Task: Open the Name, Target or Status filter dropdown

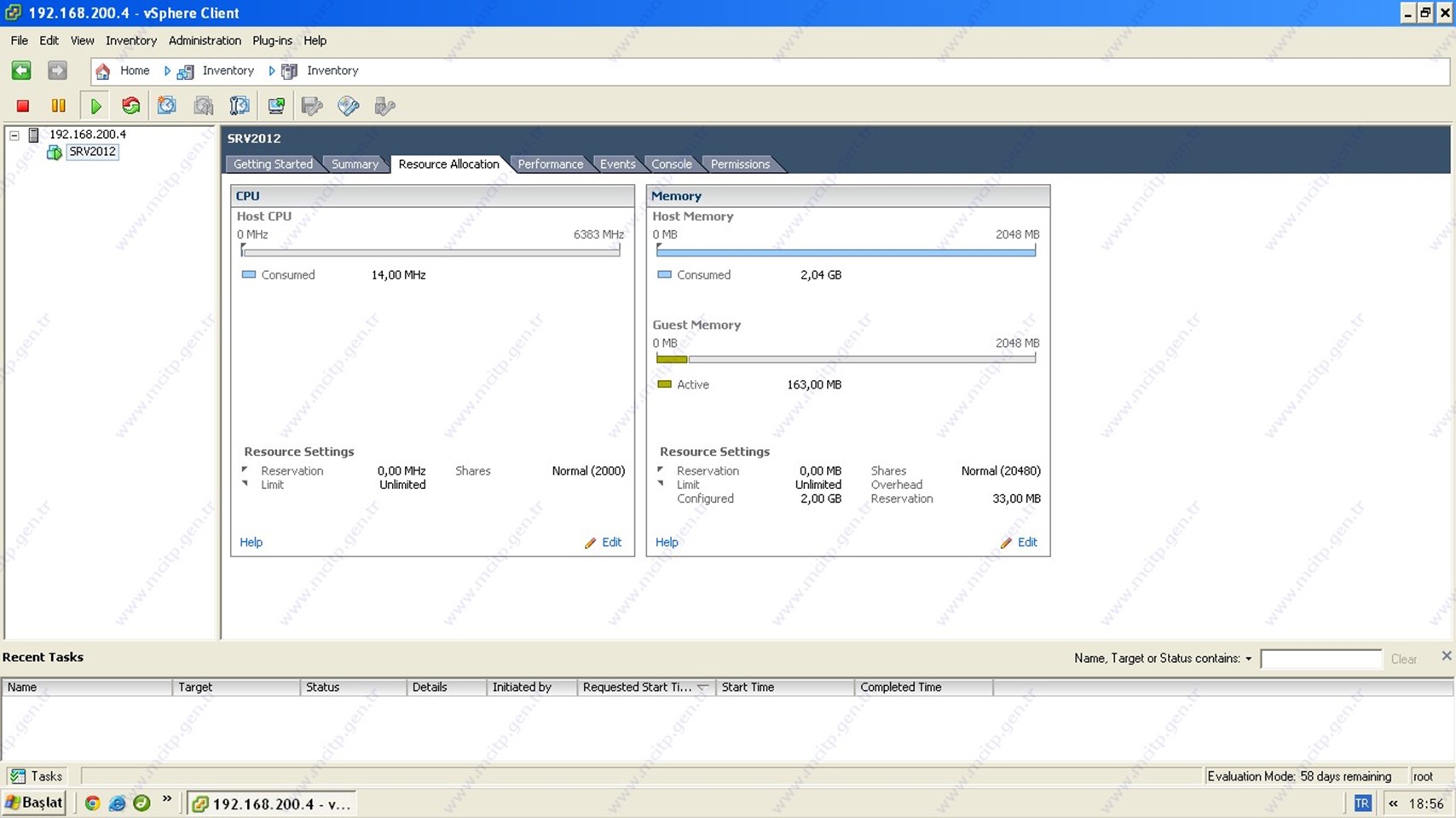Action: point(1248,659)
